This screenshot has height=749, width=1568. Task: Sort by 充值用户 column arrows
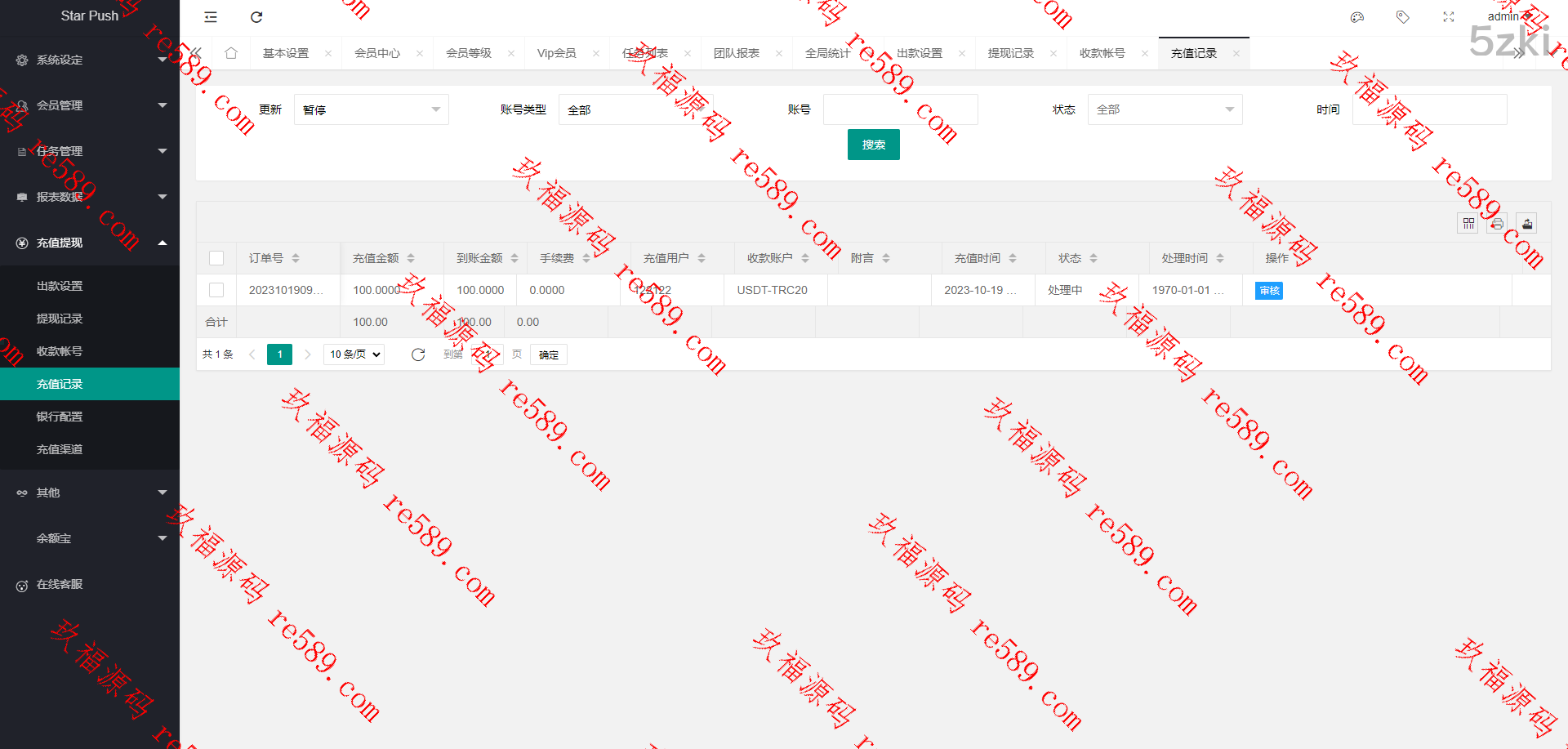click(702, 258)
